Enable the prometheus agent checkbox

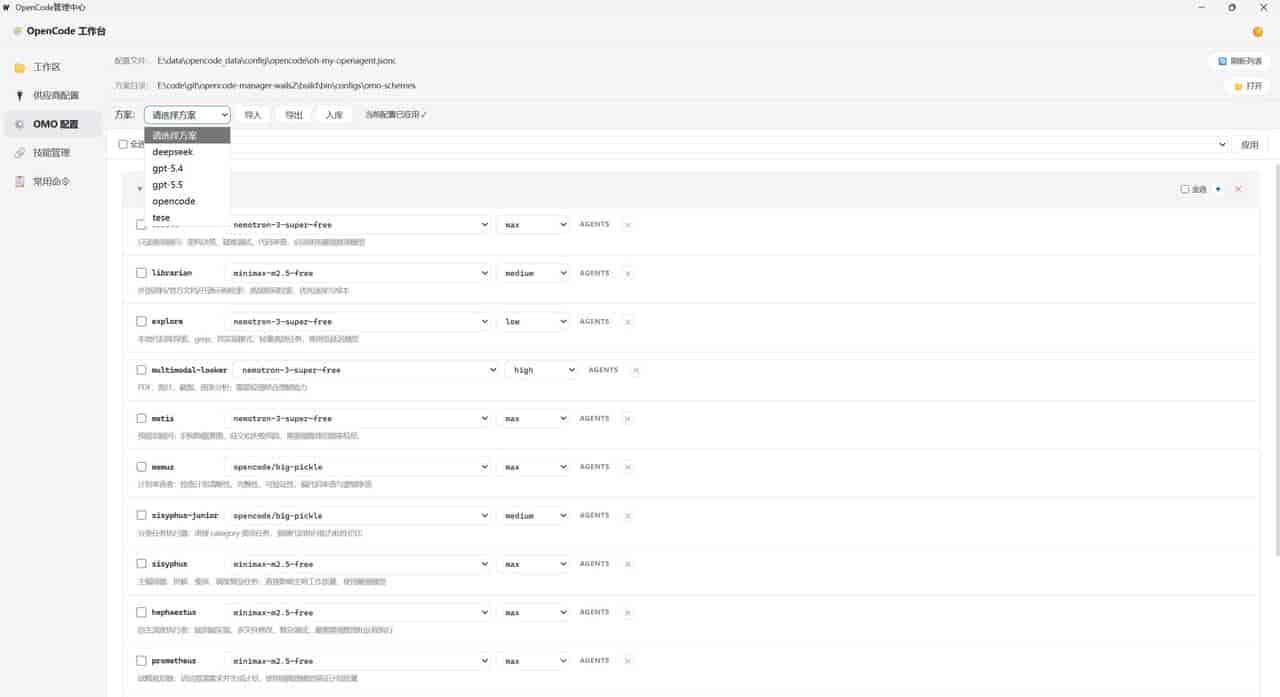pos(141,661)
